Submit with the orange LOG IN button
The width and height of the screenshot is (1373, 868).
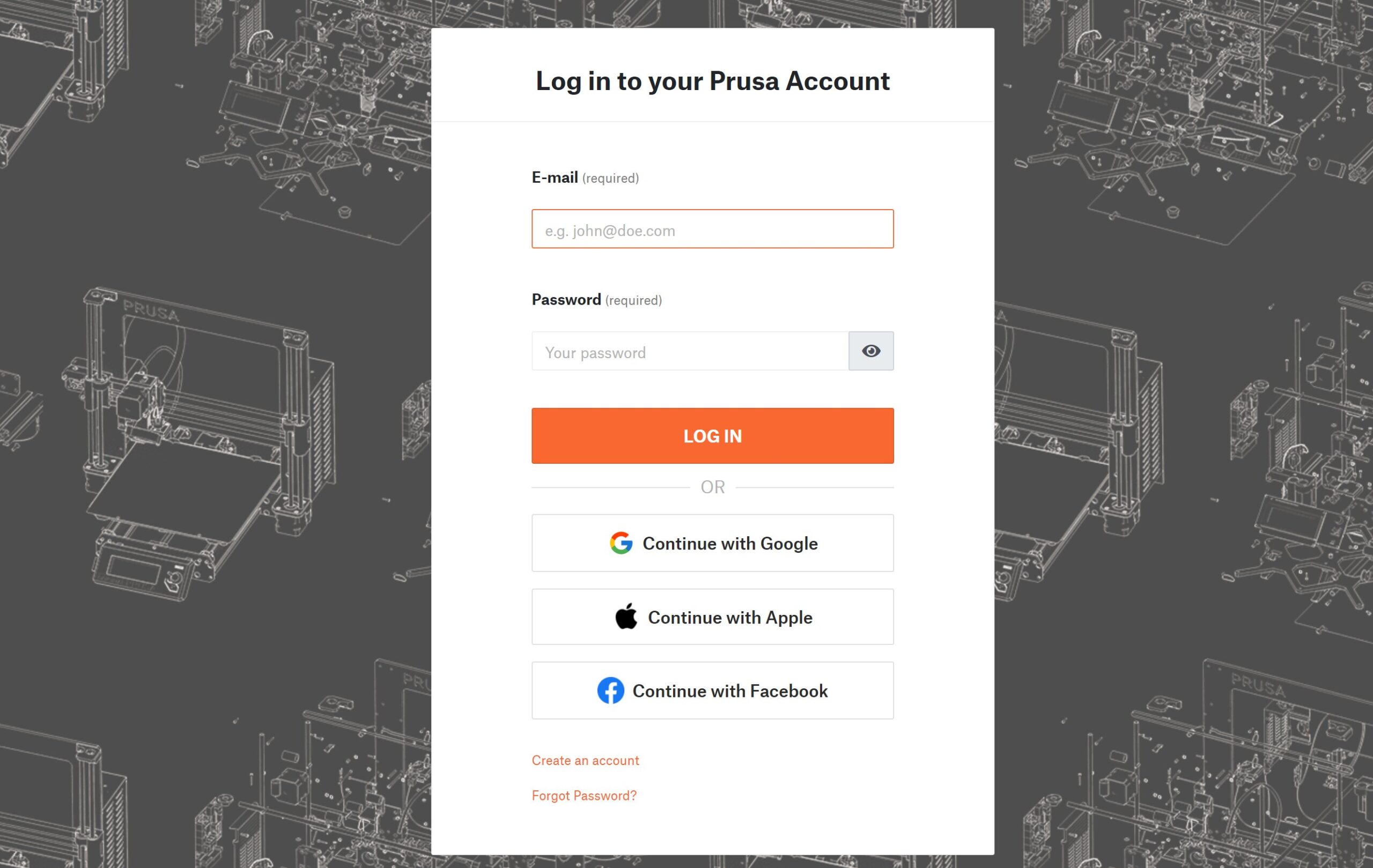pyautogui.click(x=713, y=436)
